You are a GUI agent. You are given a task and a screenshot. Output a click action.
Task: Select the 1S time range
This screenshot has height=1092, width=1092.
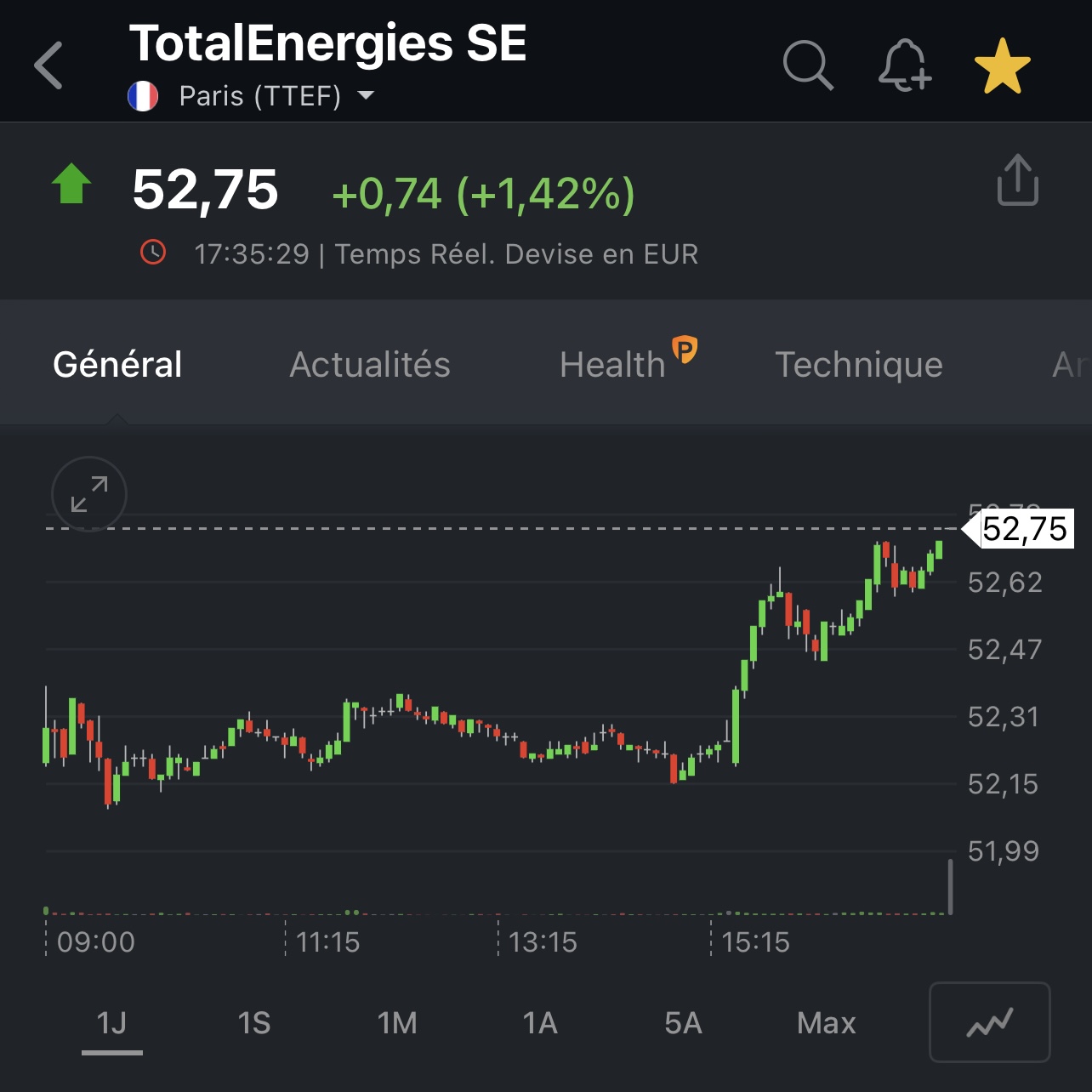pyautogui.click(x=254, y=1022)
